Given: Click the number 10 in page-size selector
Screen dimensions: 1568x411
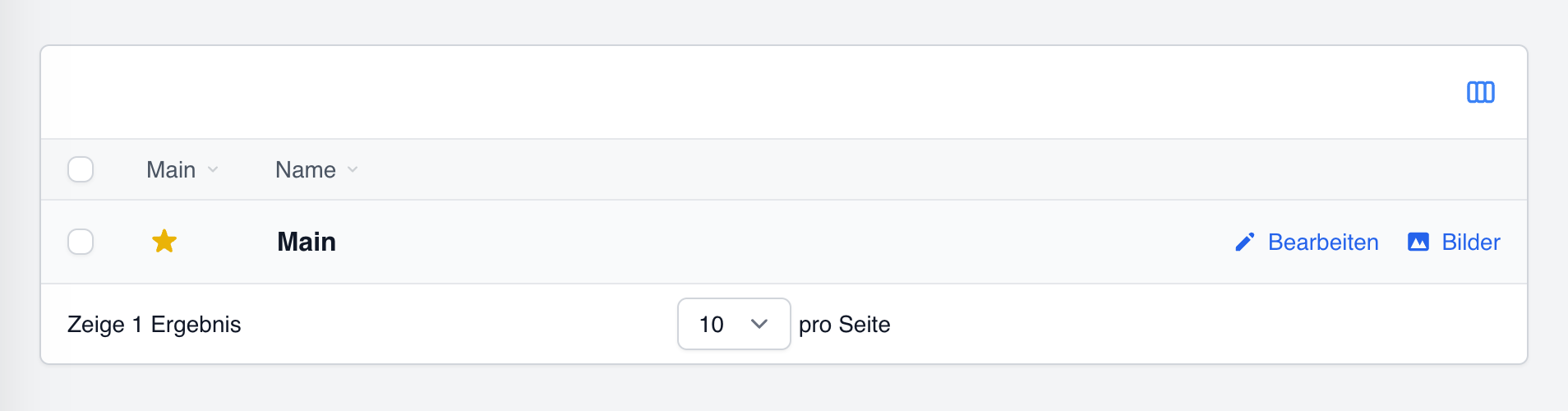Looking at the screenshot, I should coord(712,325).
